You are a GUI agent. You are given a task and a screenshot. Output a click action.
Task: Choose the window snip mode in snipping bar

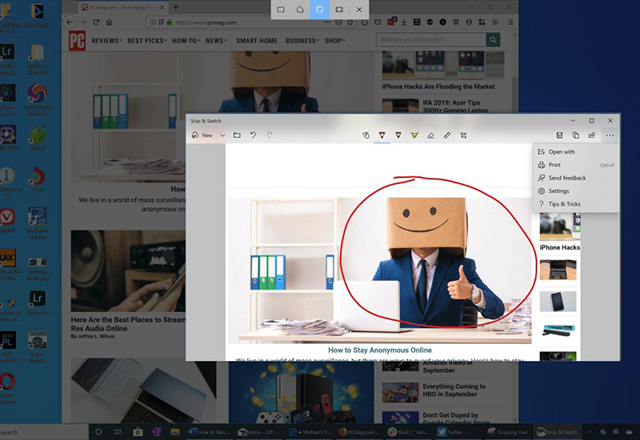pos(320,9)
